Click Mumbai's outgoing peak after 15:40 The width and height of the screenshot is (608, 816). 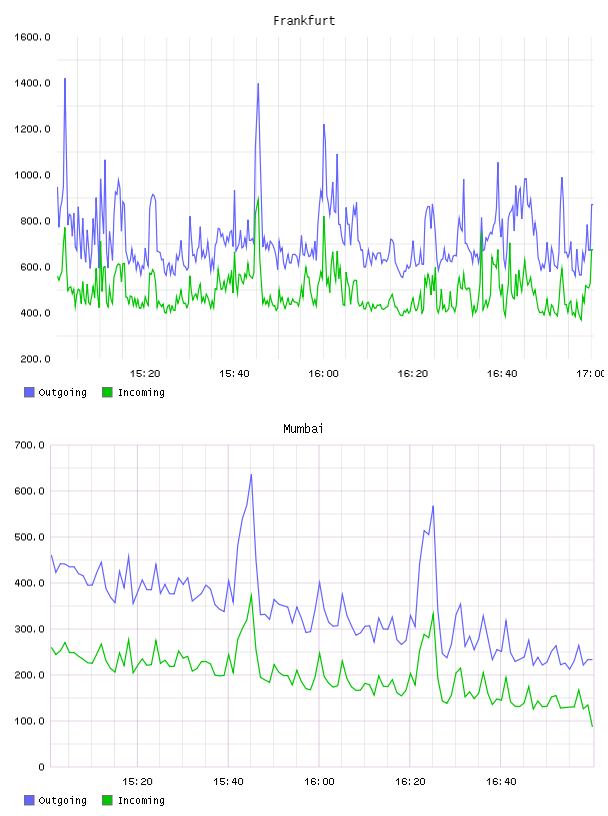tap(251, 475)
